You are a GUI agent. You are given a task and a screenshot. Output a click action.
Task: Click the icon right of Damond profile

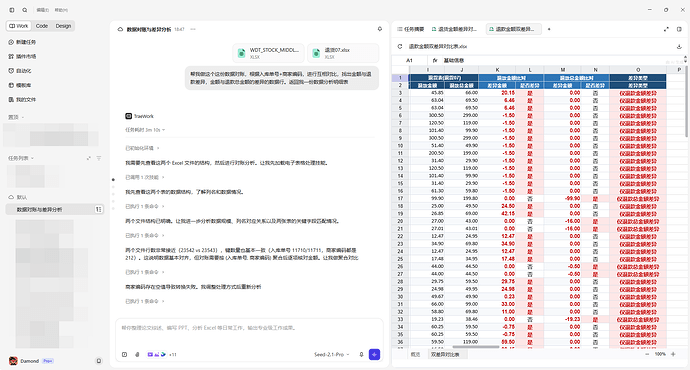pos(99,361)
